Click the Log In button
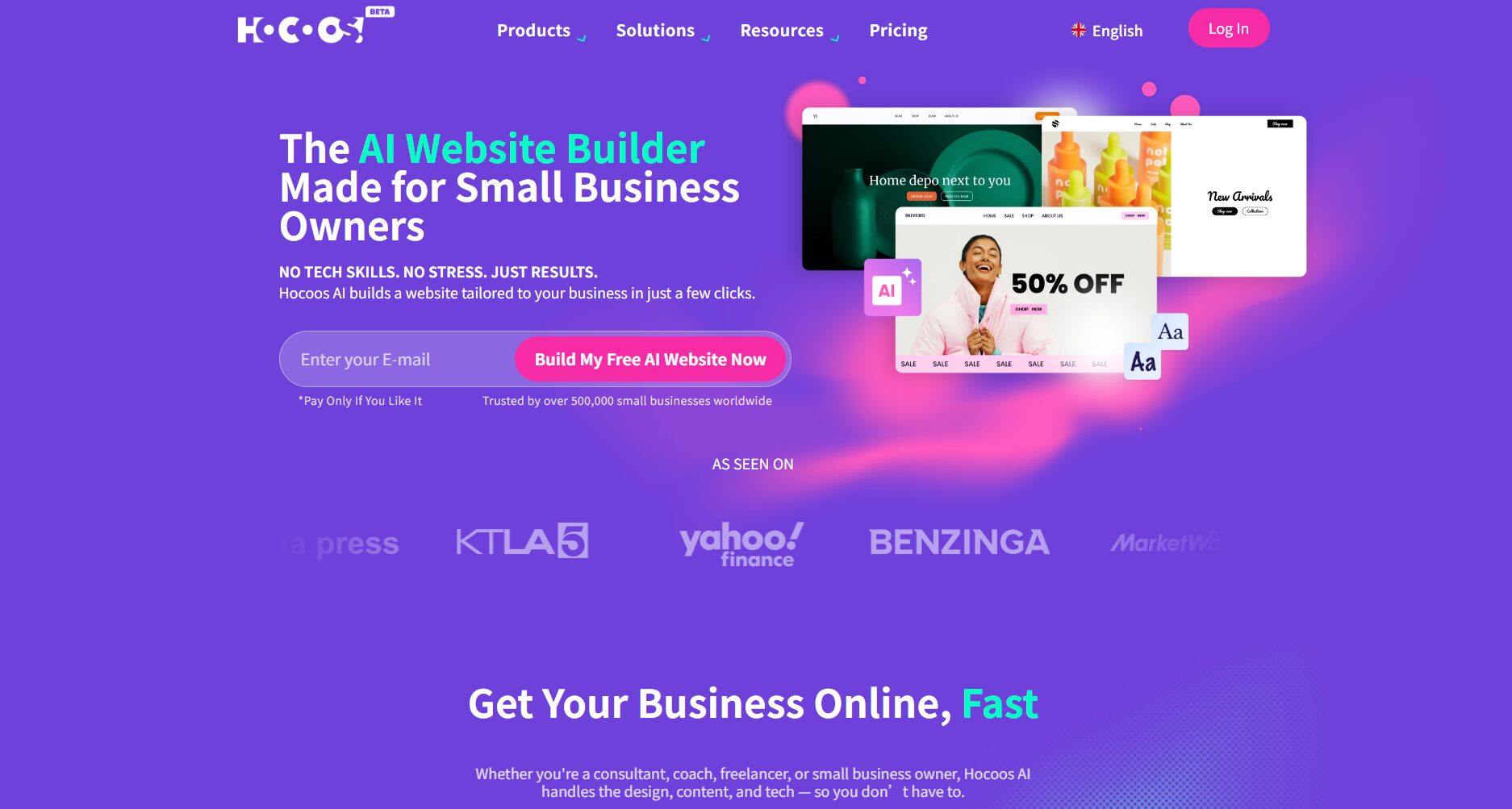This screenshot has height=809, width=1512. [1229, 28]
